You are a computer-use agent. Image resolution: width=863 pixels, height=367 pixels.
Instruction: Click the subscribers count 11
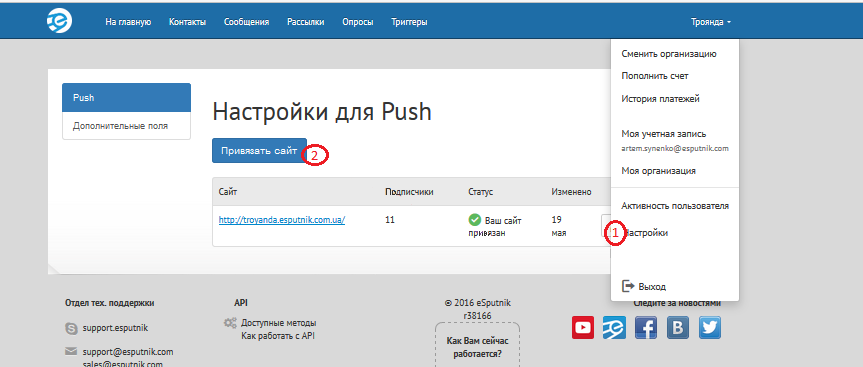click(390, 220)
